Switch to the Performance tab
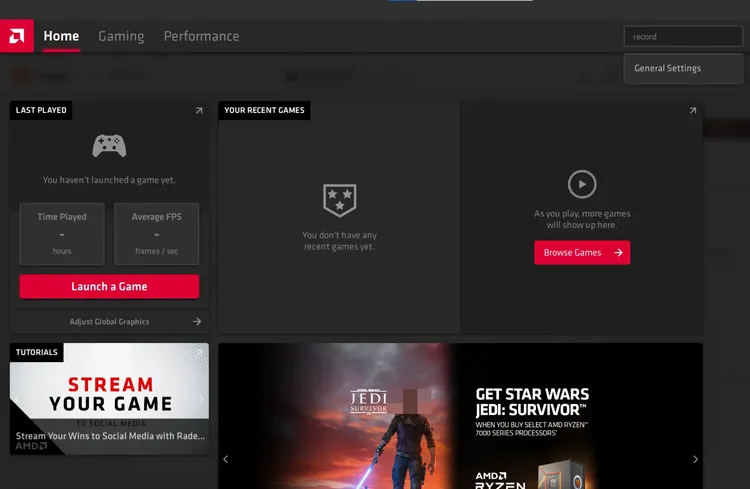750x489 pixels. tap(201, 36)
